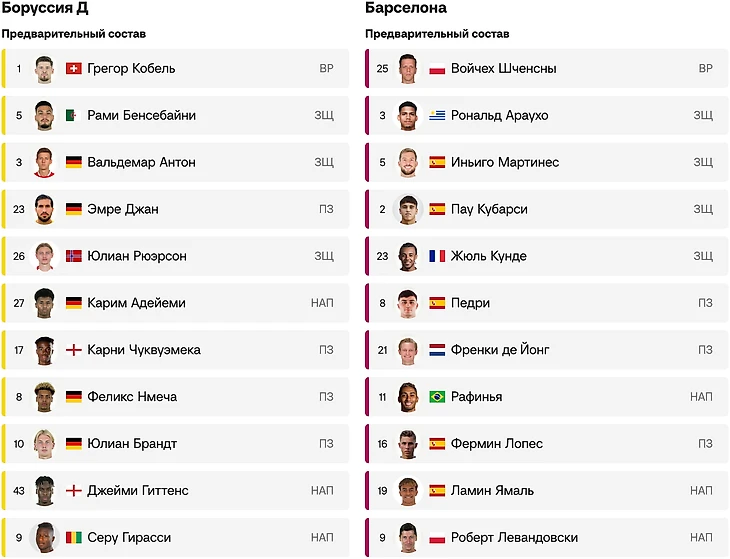Click the Uruguay flag beside Рональд Араухо
Image resolution: width=730 pixels, height=559 pixels.
point(437,116)
